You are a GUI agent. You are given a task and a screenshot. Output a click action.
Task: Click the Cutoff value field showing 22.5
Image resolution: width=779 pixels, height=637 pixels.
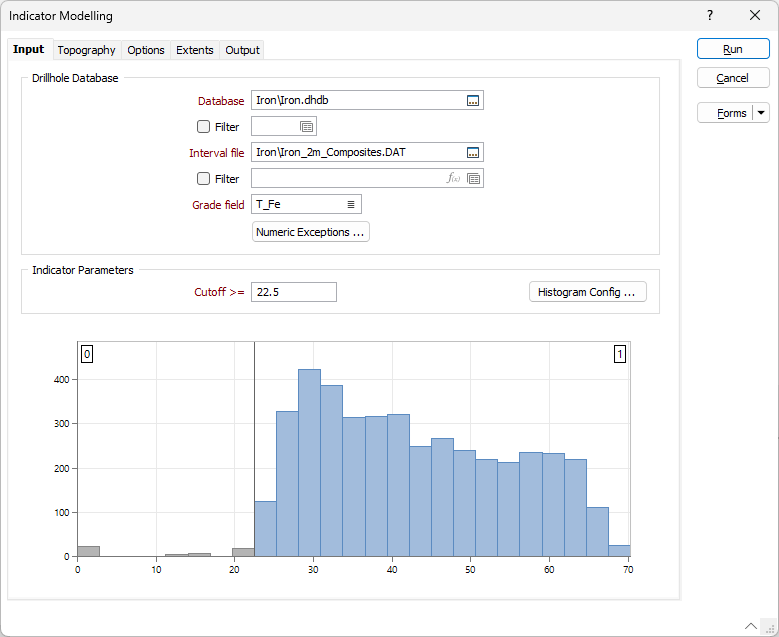(x=294, y=292)
